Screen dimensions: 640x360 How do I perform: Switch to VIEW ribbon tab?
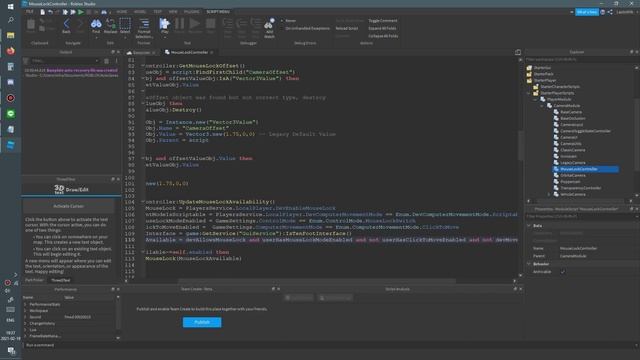(173, 12)
